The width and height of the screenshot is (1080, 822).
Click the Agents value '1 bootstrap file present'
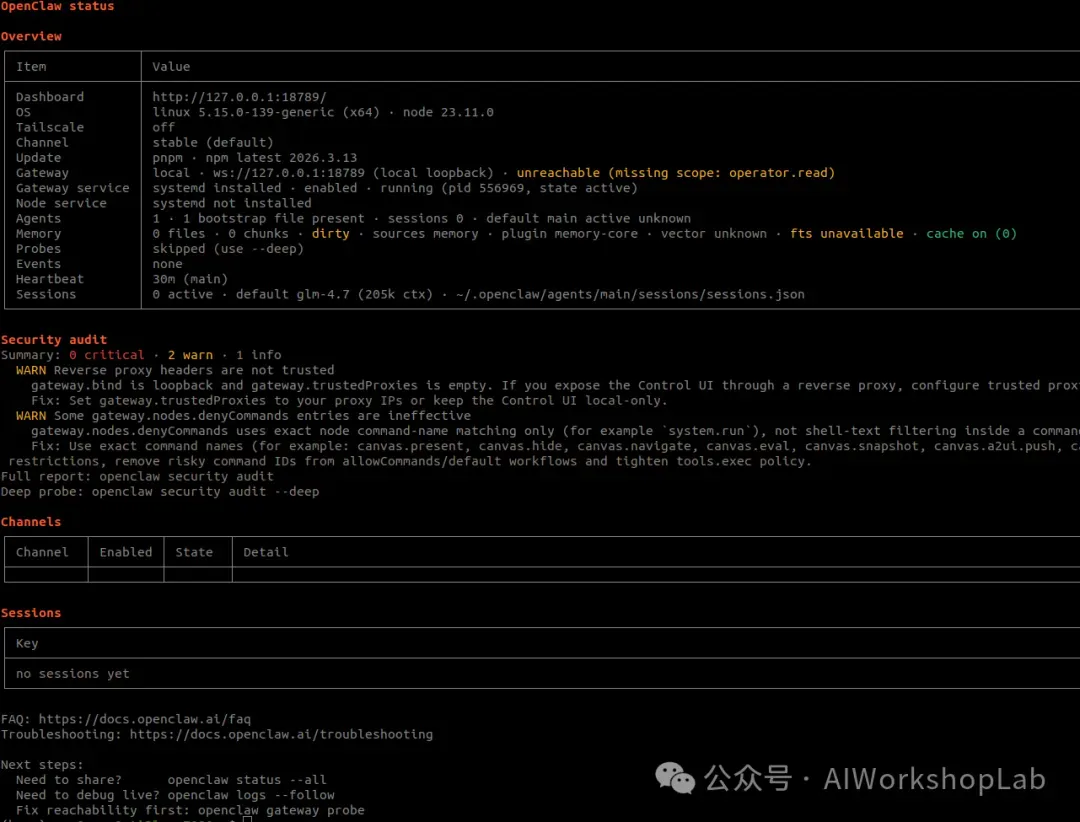tap(273, 218)
